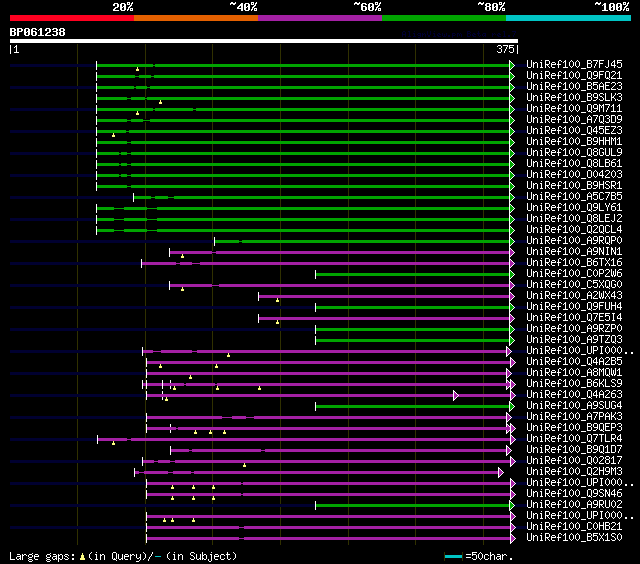Select hit name UniRef100_B9QEP3
Screen dimensions: 640x564
574,428
